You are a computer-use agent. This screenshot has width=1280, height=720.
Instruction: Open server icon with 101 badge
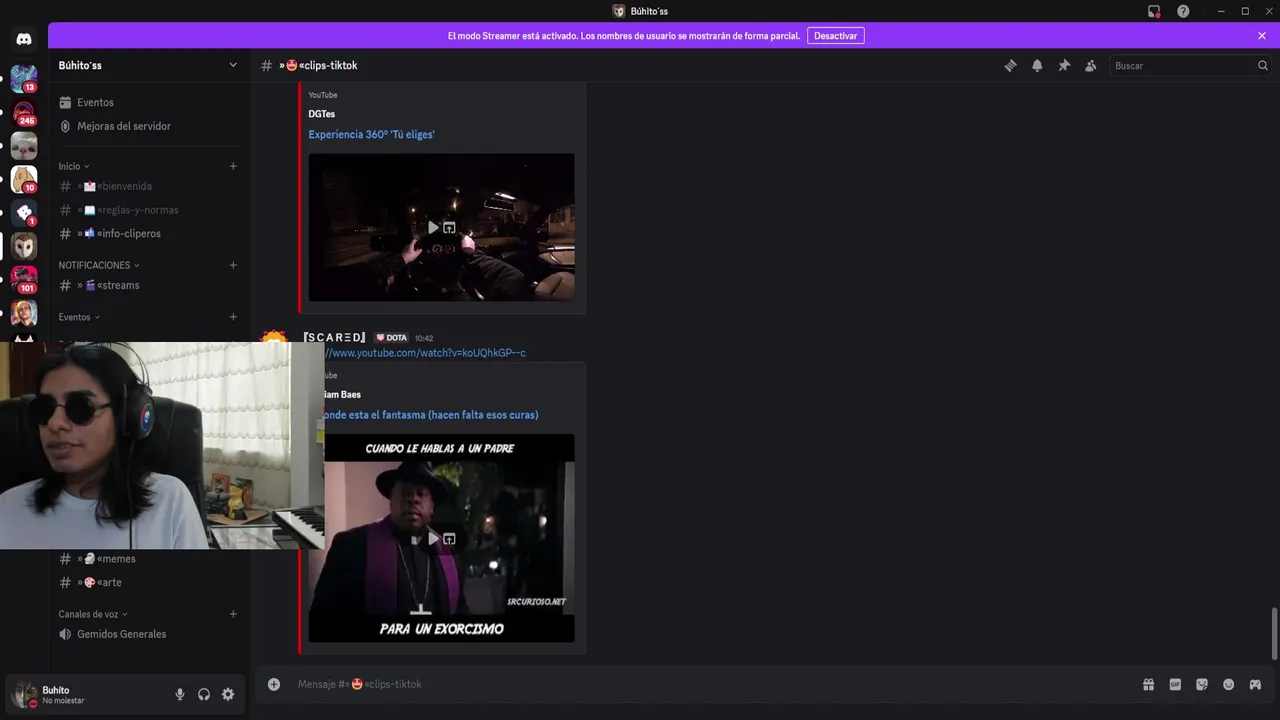[24, 280]
